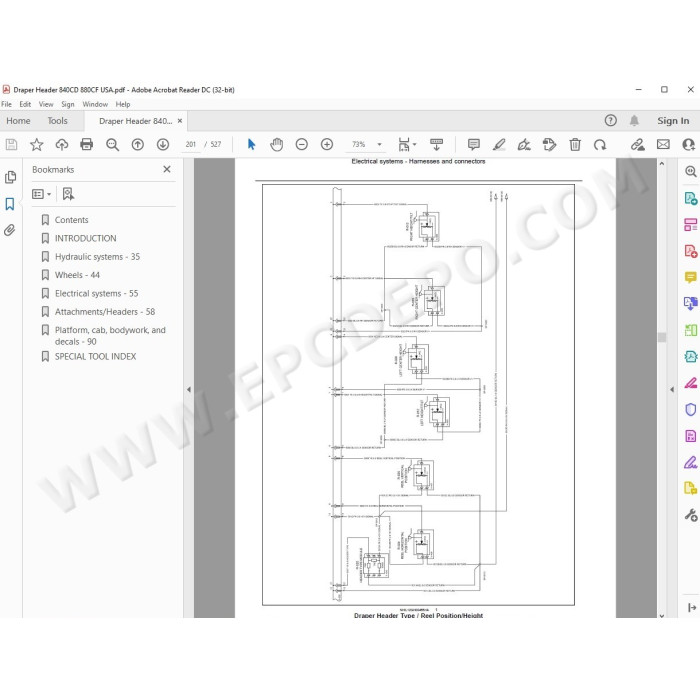Image resolution: width=700 pixels, height=700 pixels.
Task: Jump to Attachments/Headers - 58 bookmark
Action: [105, 312]
